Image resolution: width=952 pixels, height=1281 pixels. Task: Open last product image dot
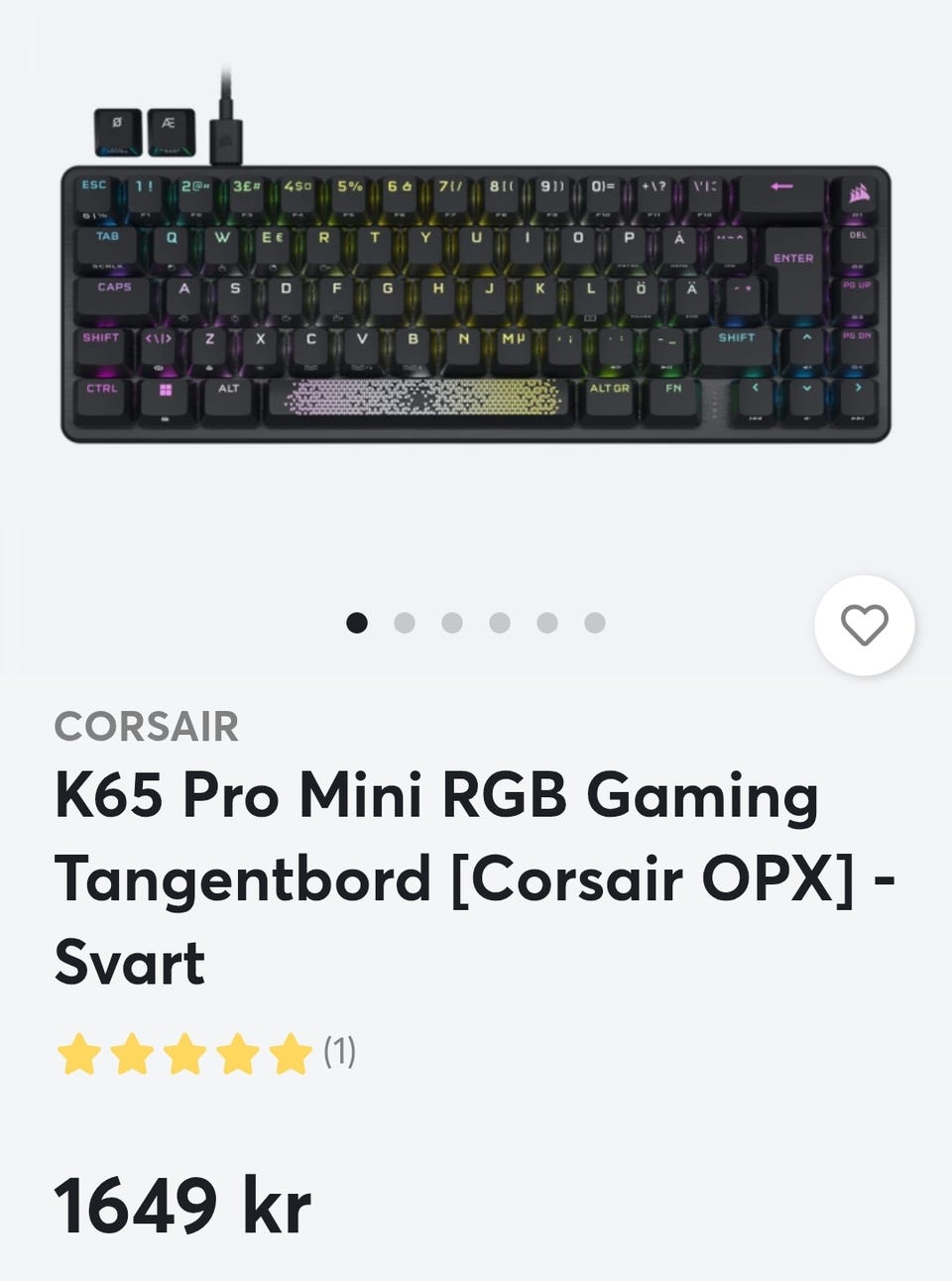595,623
